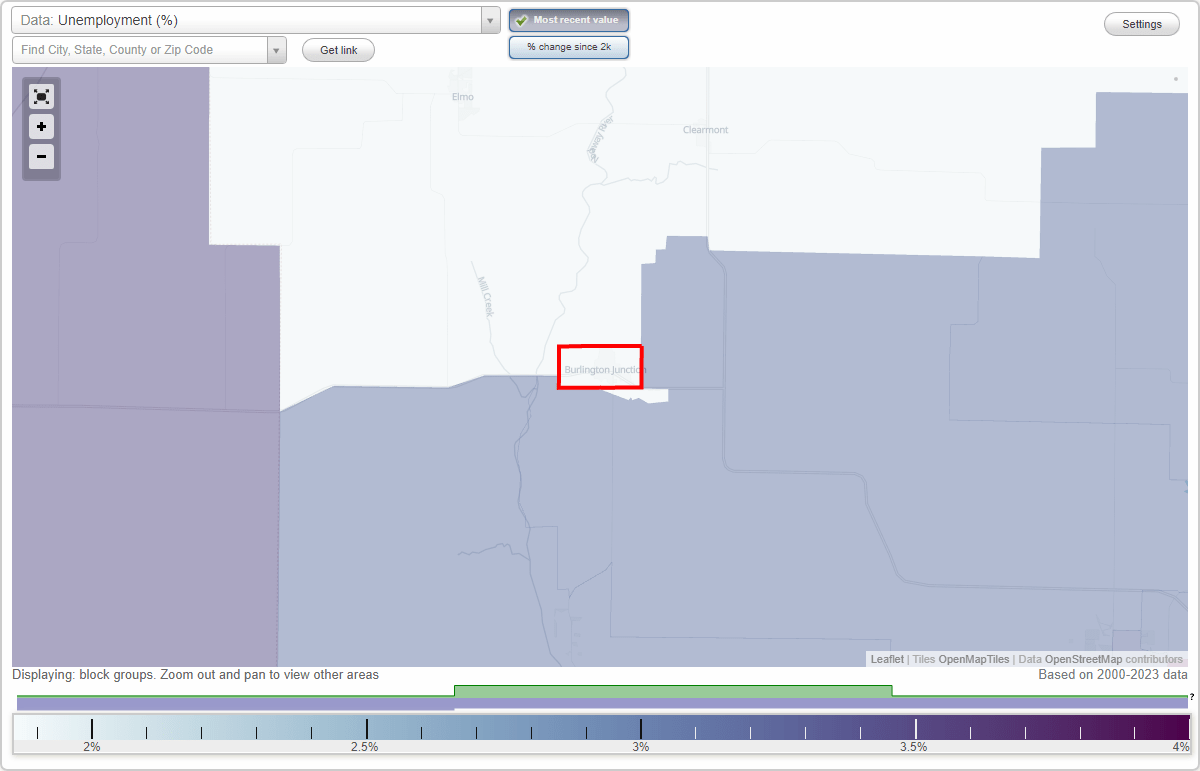Open the Data metric dropdown
Viewport: 1200px width, 771px height.
(x=489, y=19)
